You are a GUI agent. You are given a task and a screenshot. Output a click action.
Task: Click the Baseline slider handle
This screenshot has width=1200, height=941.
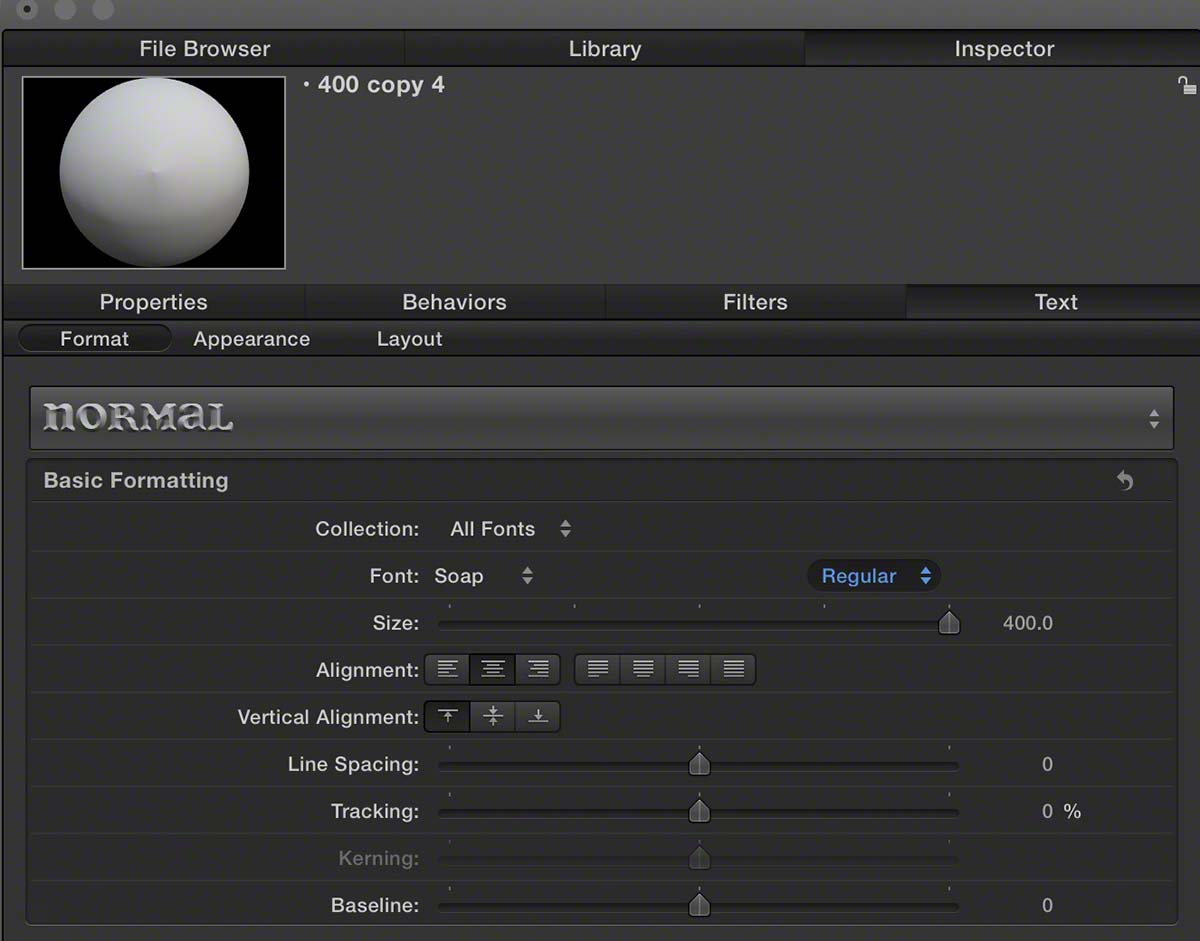[699, 905]
